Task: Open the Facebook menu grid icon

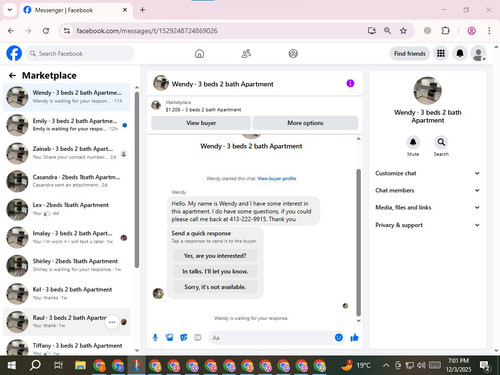Action: [x=441, y=53]
